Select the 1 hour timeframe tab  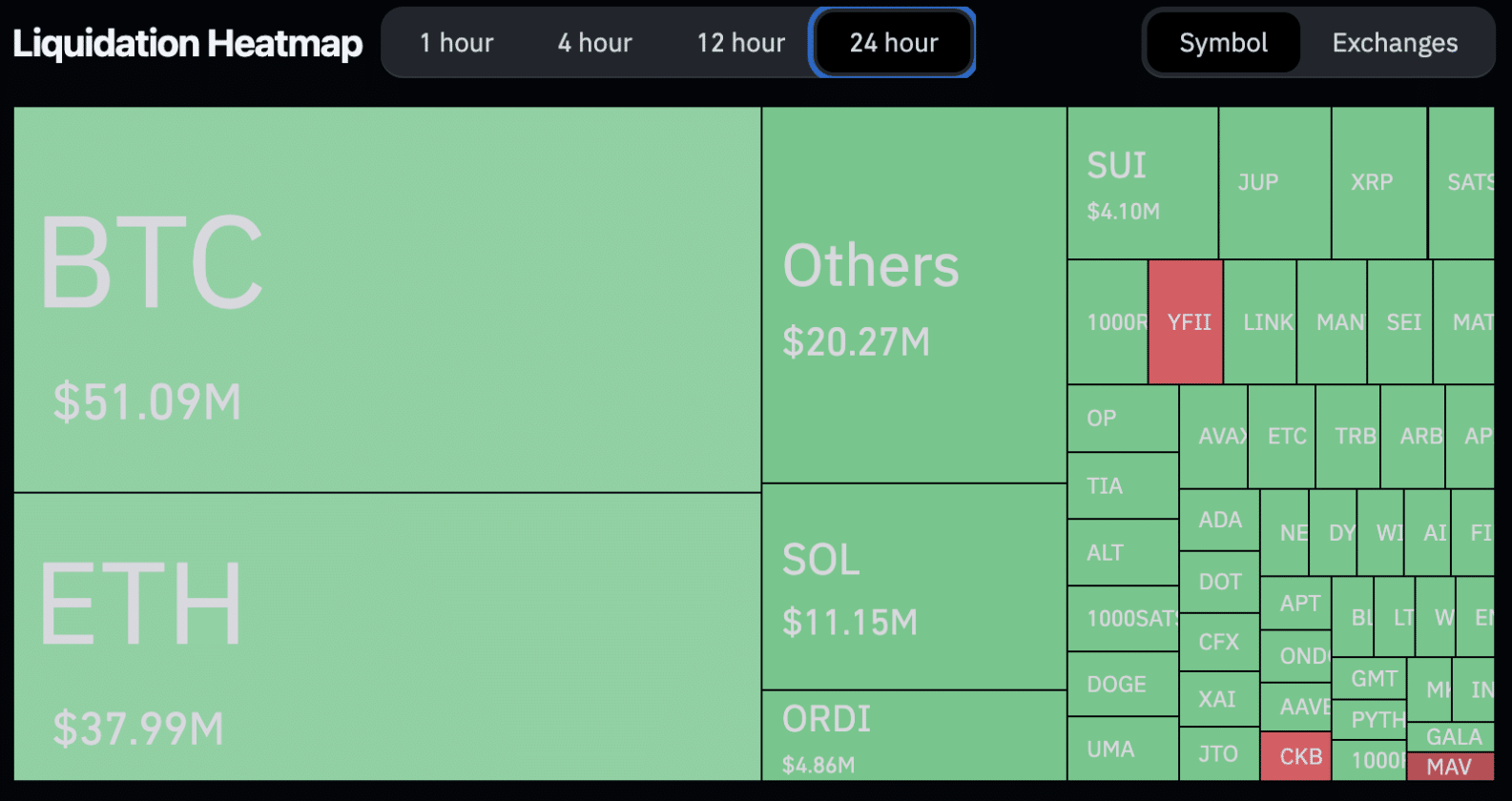coord(456,43)
